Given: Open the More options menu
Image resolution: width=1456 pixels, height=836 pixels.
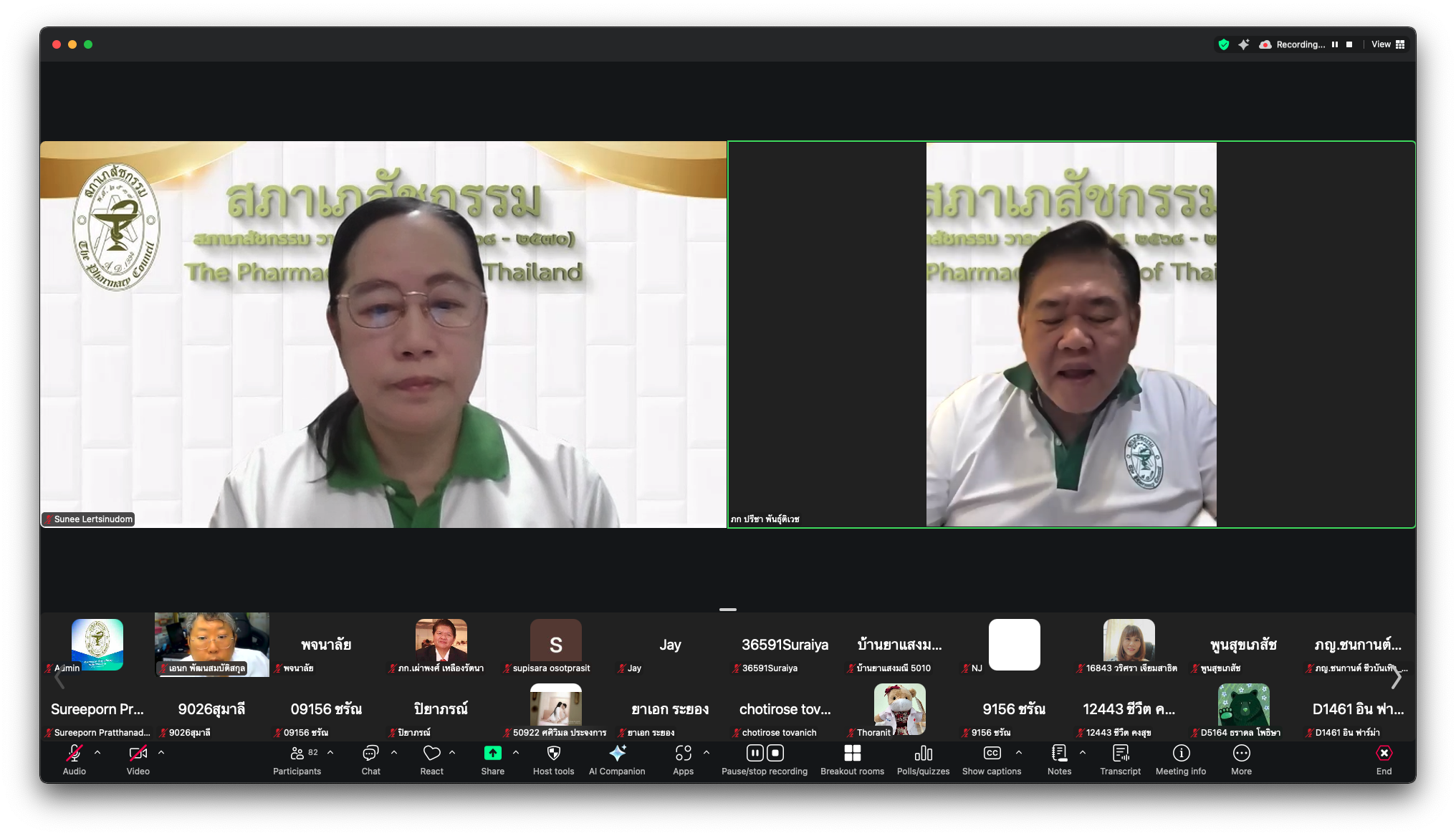Looking at the screenshot, I should (x=1241, y=754).
